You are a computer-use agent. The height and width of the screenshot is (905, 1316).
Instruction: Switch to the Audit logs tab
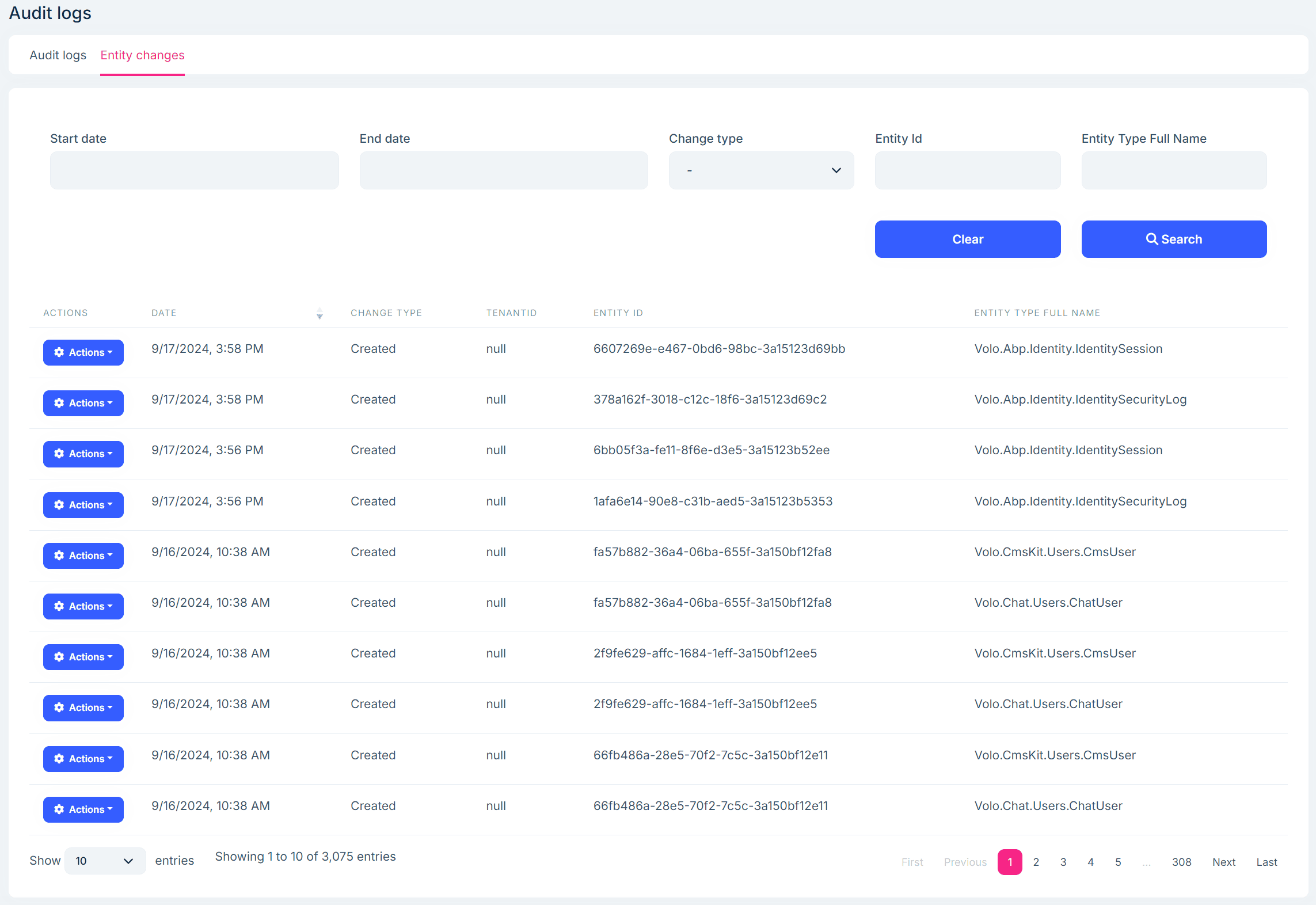[58, 55]
